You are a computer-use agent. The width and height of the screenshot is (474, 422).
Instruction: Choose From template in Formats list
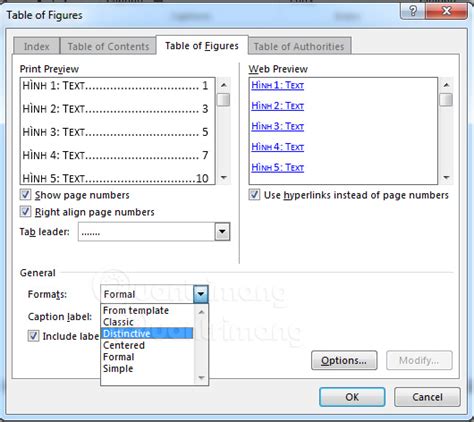point(147,310)
